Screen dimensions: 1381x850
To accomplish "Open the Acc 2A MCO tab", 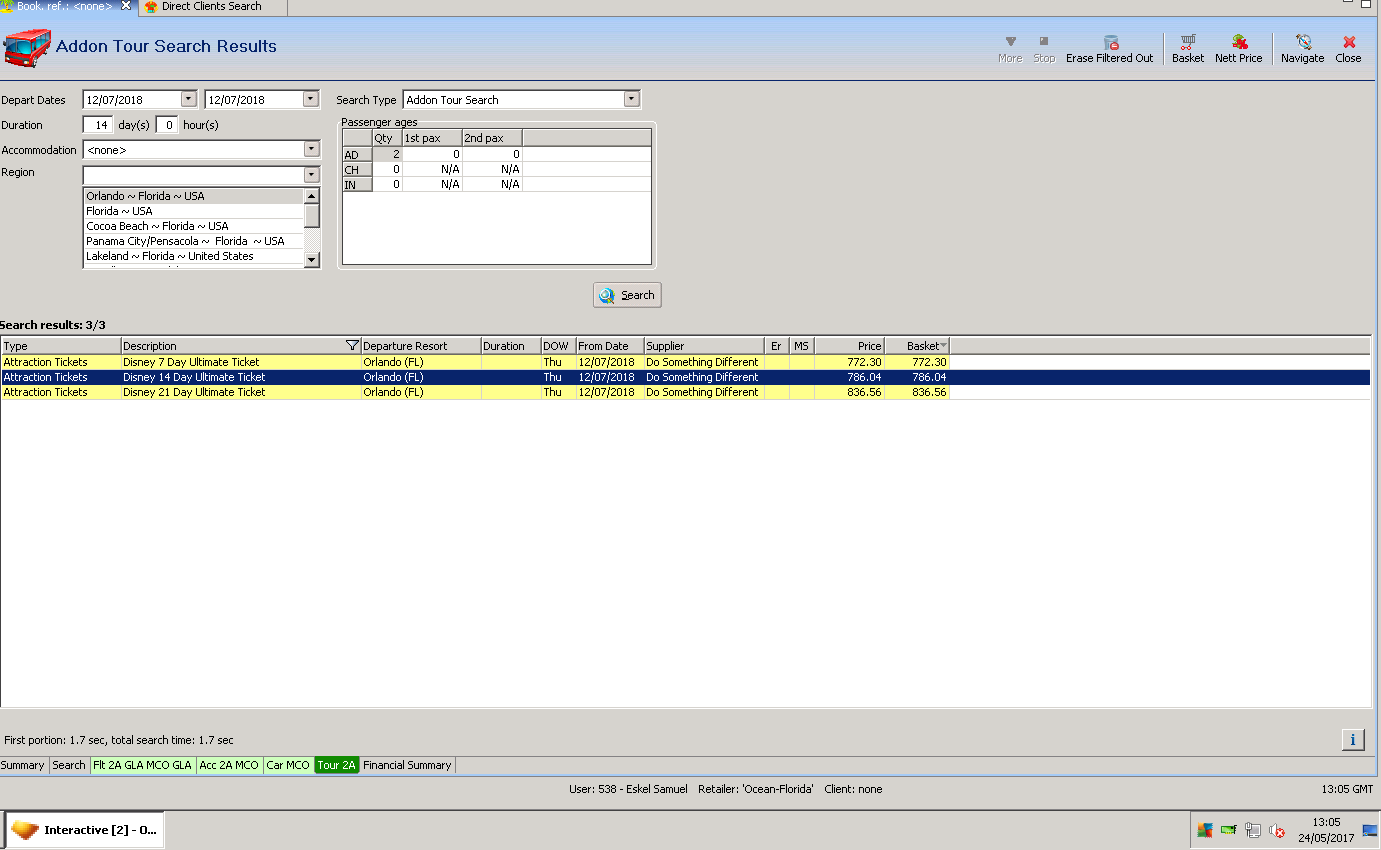I will coord(229,765).
